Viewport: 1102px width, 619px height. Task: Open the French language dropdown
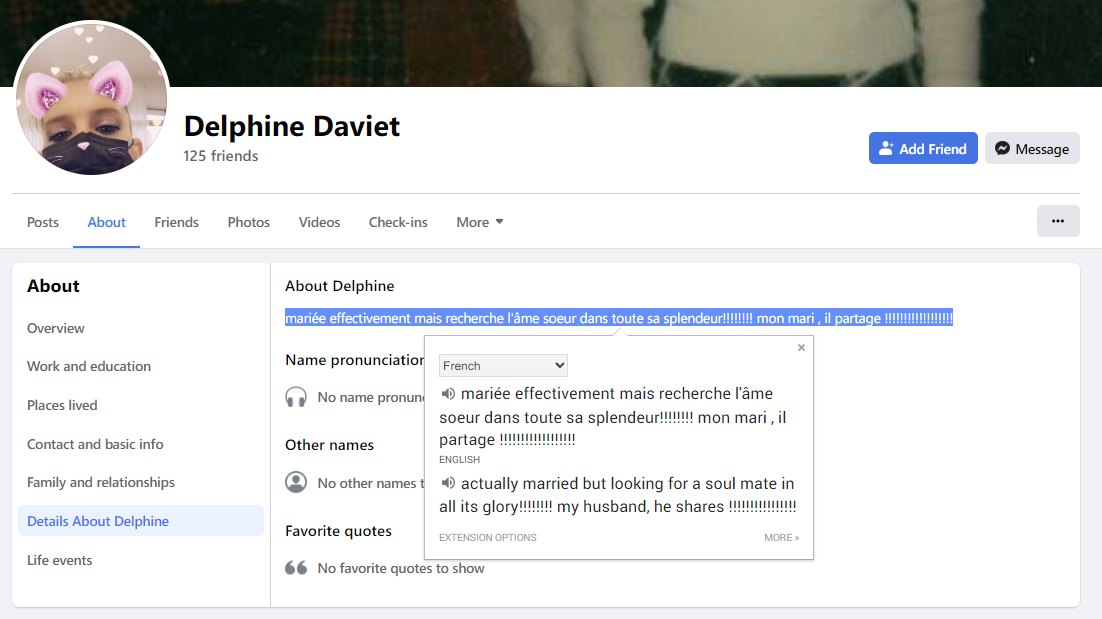pos(503,365)
